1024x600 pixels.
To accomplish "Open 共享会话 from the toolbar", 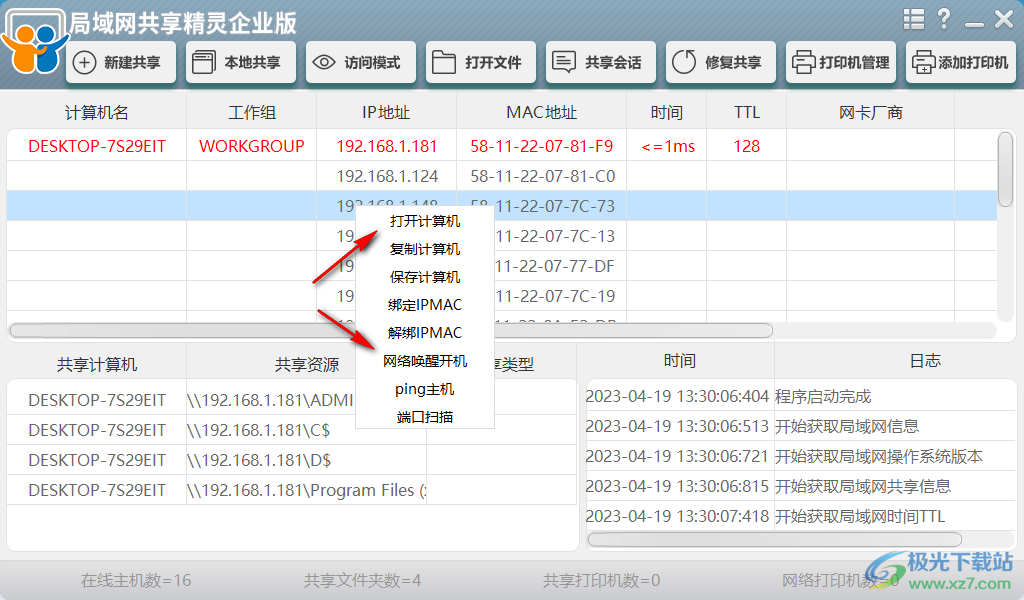I will point(601,63).
